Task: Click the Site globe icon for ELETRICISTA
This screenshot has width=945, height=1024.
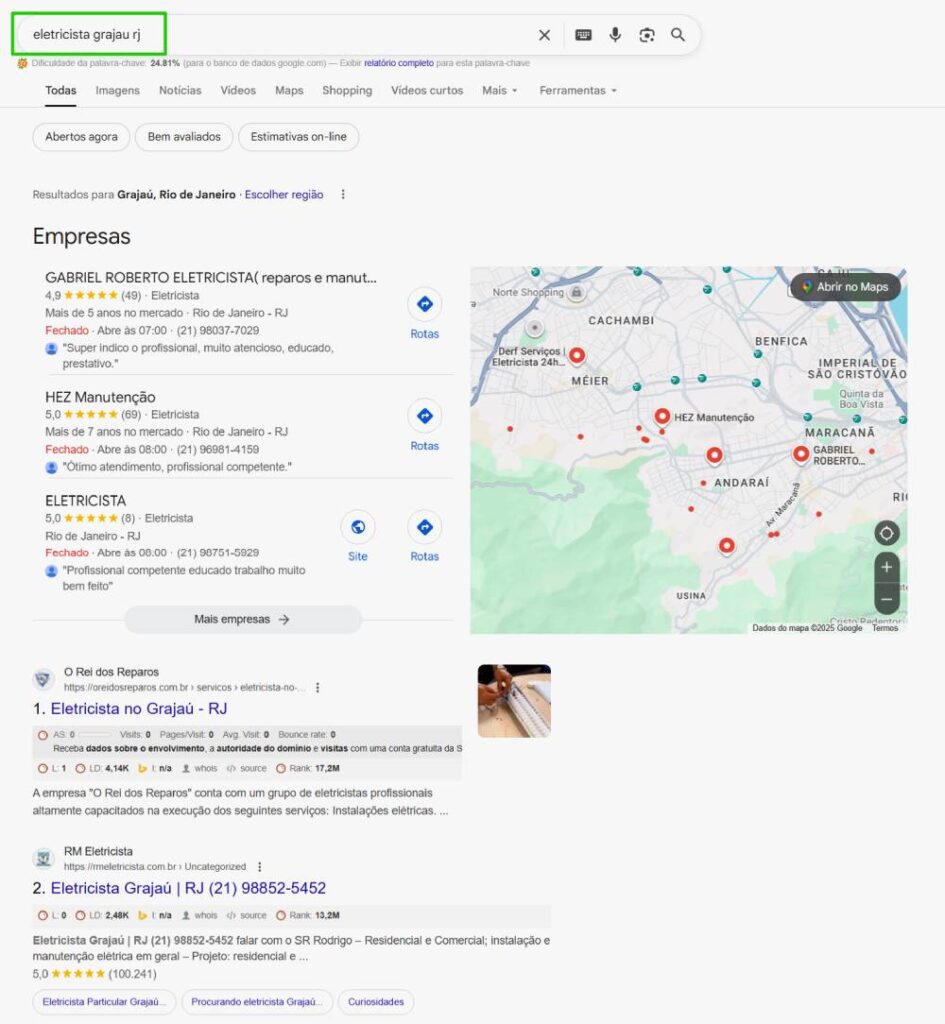Action: 358,527
